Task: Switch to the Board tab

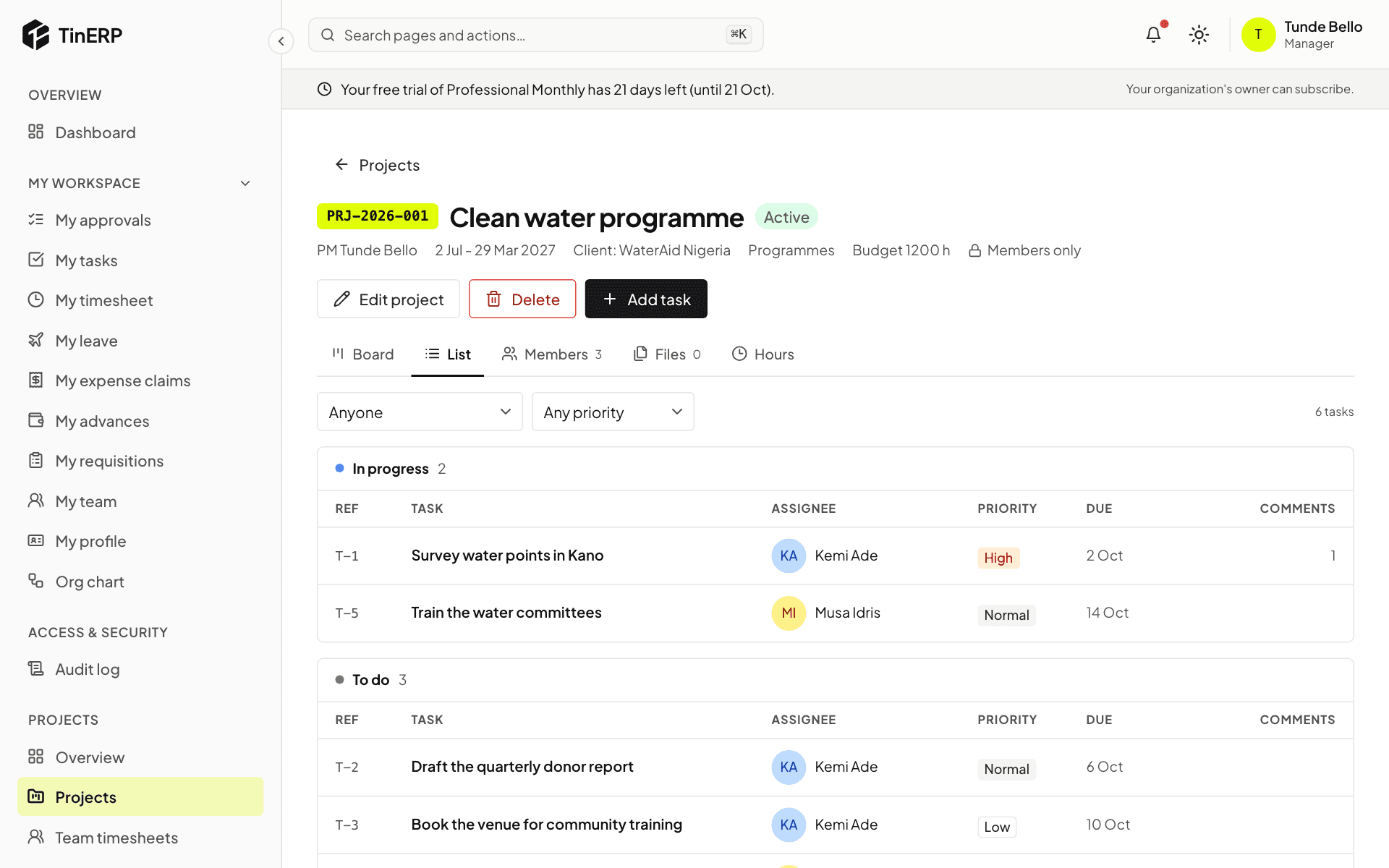Action: [x=363, y=354]
